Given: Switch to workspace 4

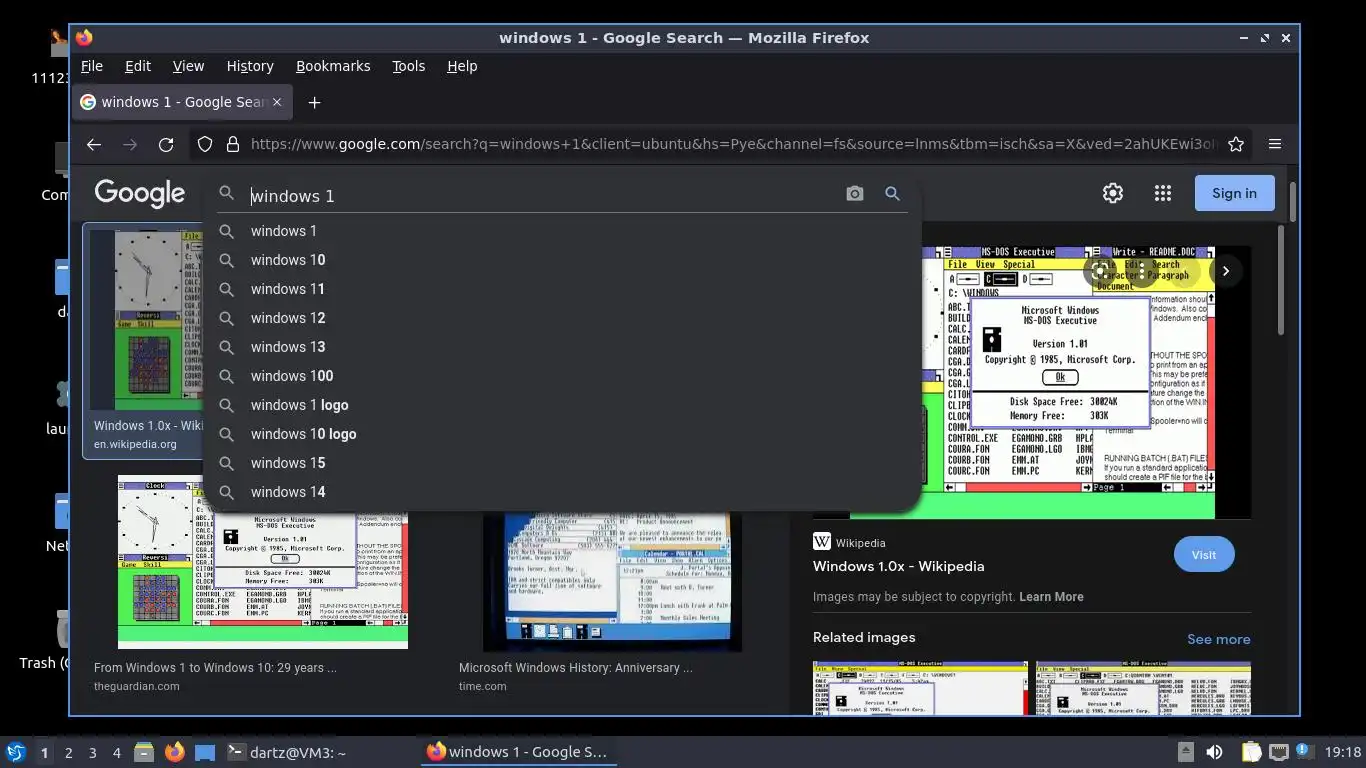Looking at the screenshot, I should pos(116,752).
